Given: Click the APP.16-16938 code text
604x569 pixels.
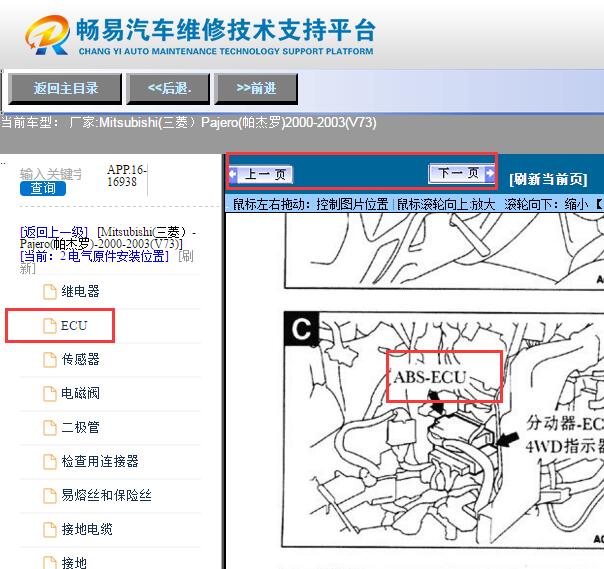Looking at the screenshot, I should [126, 175].
